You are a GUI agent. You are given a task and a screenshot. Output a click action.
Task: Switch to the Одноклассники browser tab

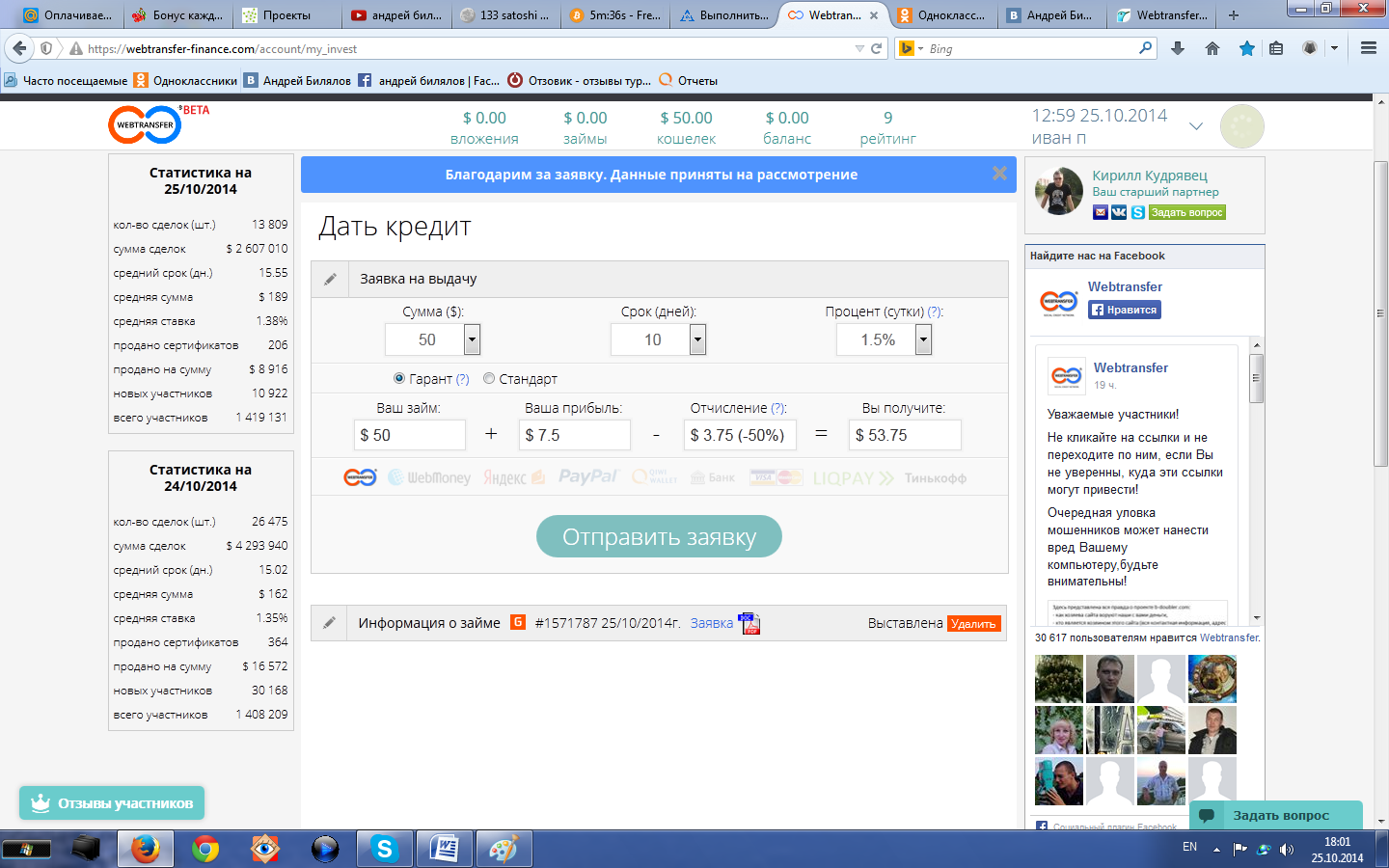943,14
